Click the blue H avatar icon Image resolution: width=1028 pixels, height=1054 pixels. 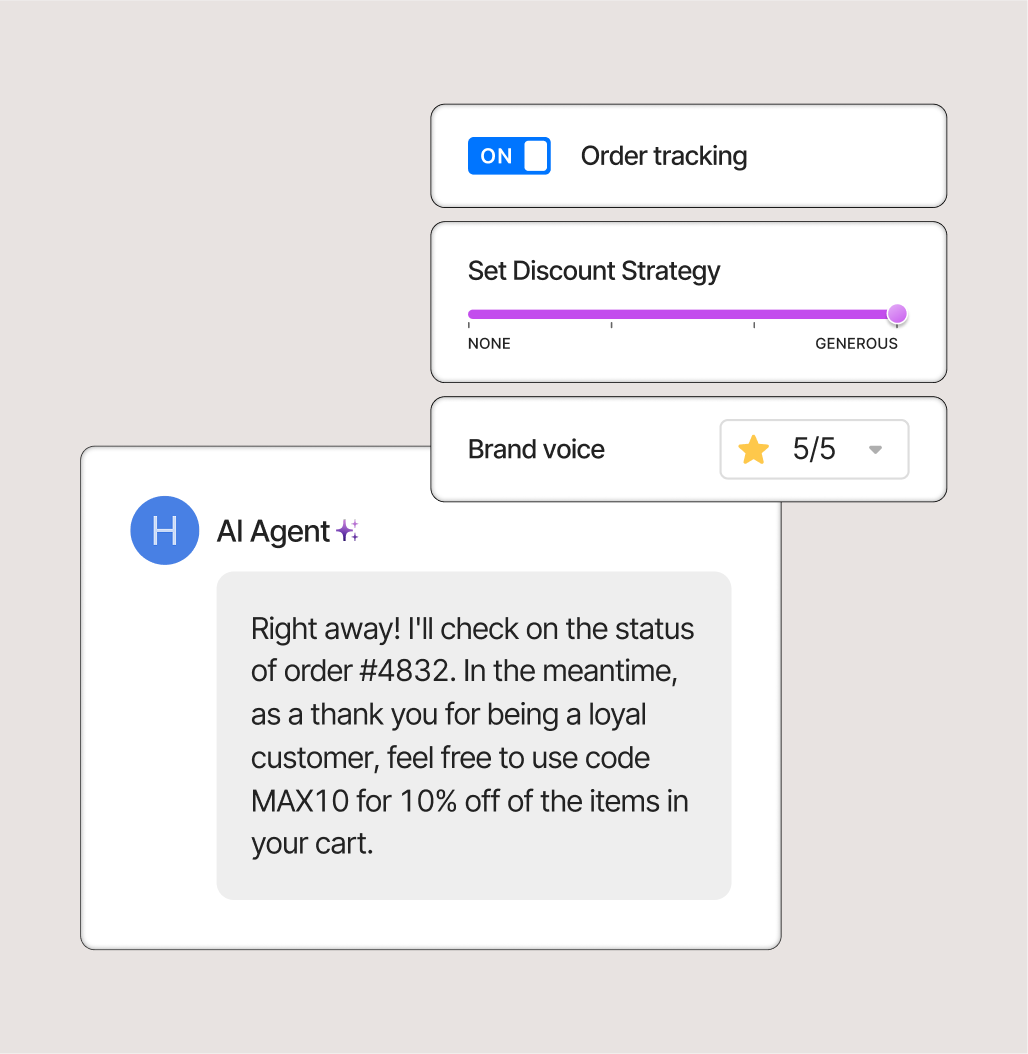(x=165, y=530)
